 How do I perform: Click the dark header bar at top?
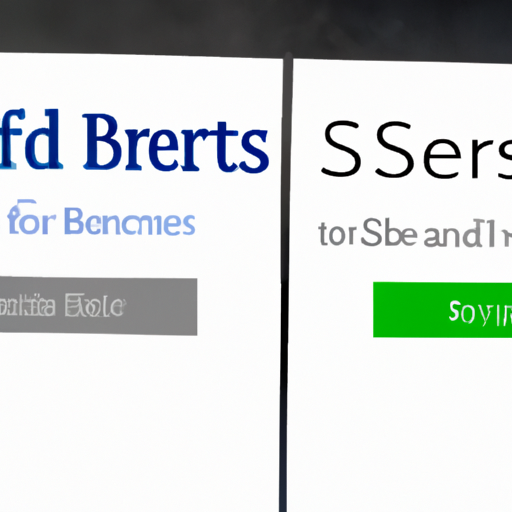[x=256, y=27]
